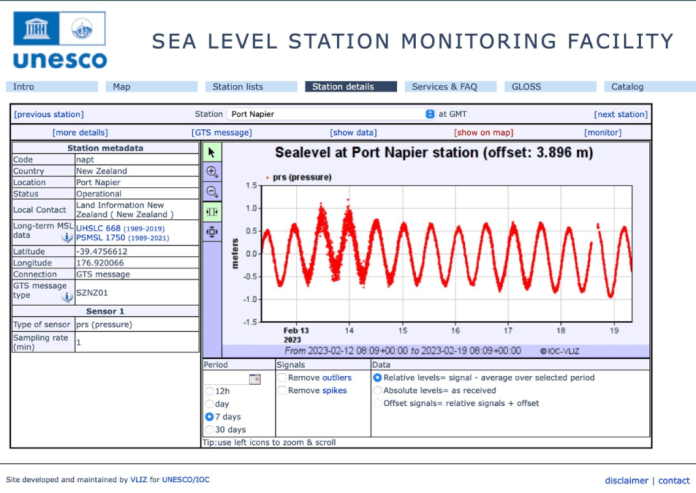
Task: Open the Port Napier station dropdown
Action: tap(331, 114)
